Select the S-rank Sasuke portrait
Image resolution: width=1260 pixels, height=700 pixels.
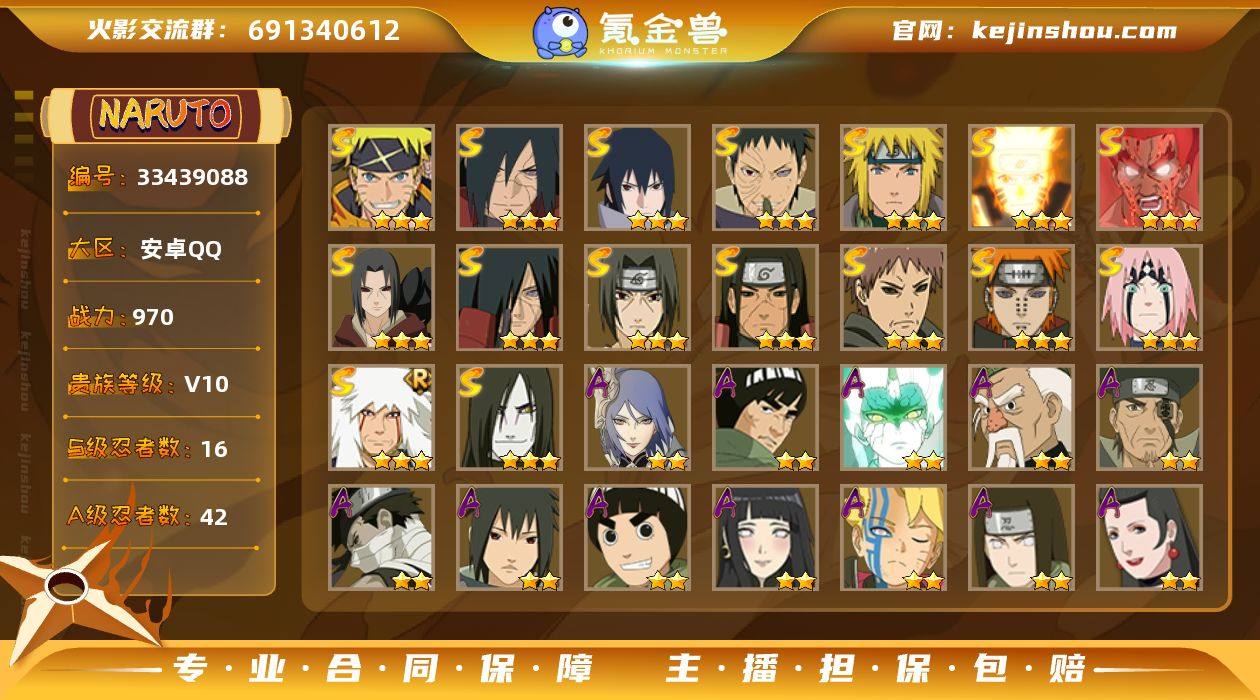coord(637,178)
